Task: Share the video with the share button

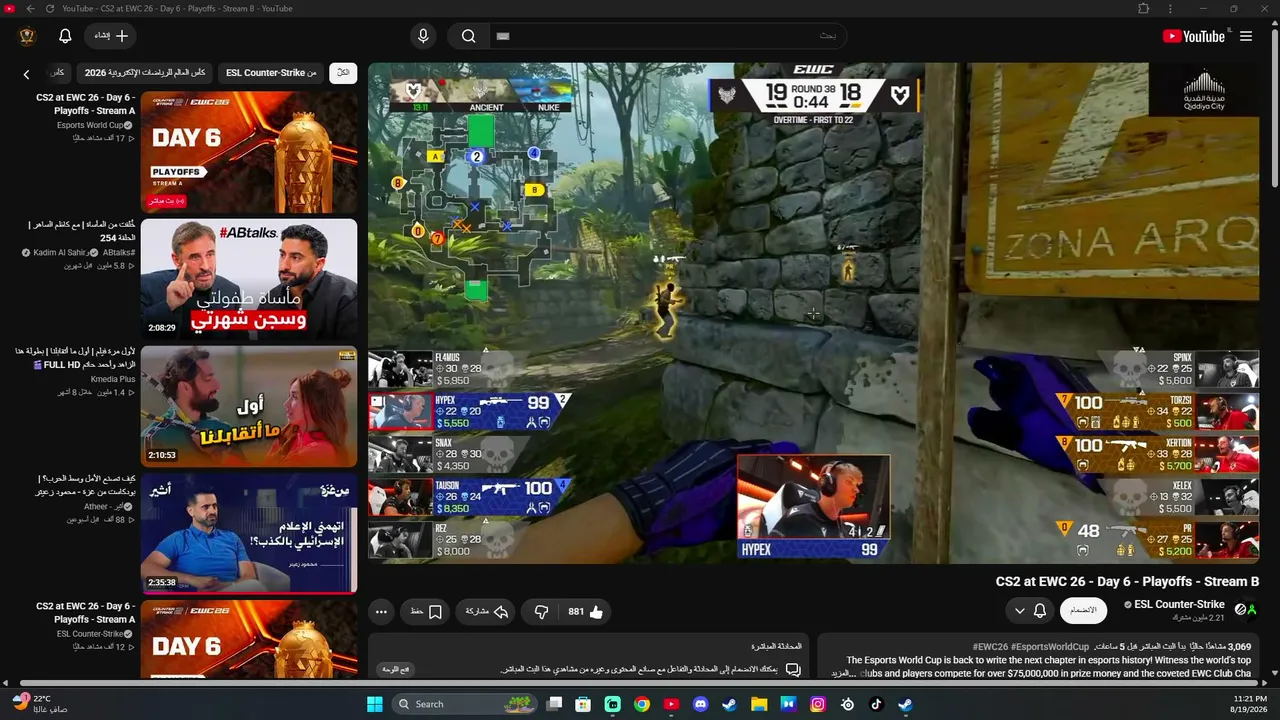Action: pyautogui.click(x=487, y=612)
